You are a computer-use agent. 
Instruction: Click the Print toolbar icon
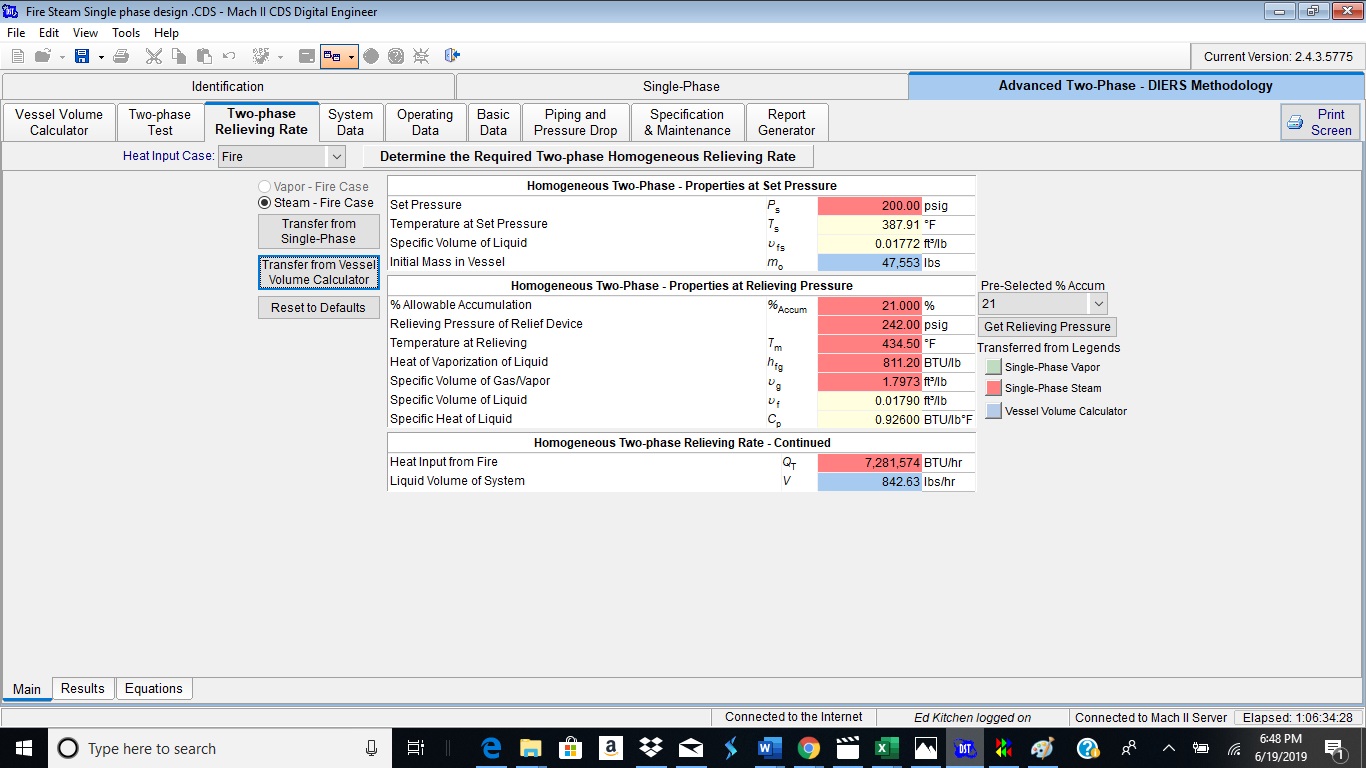click(121, 56)
